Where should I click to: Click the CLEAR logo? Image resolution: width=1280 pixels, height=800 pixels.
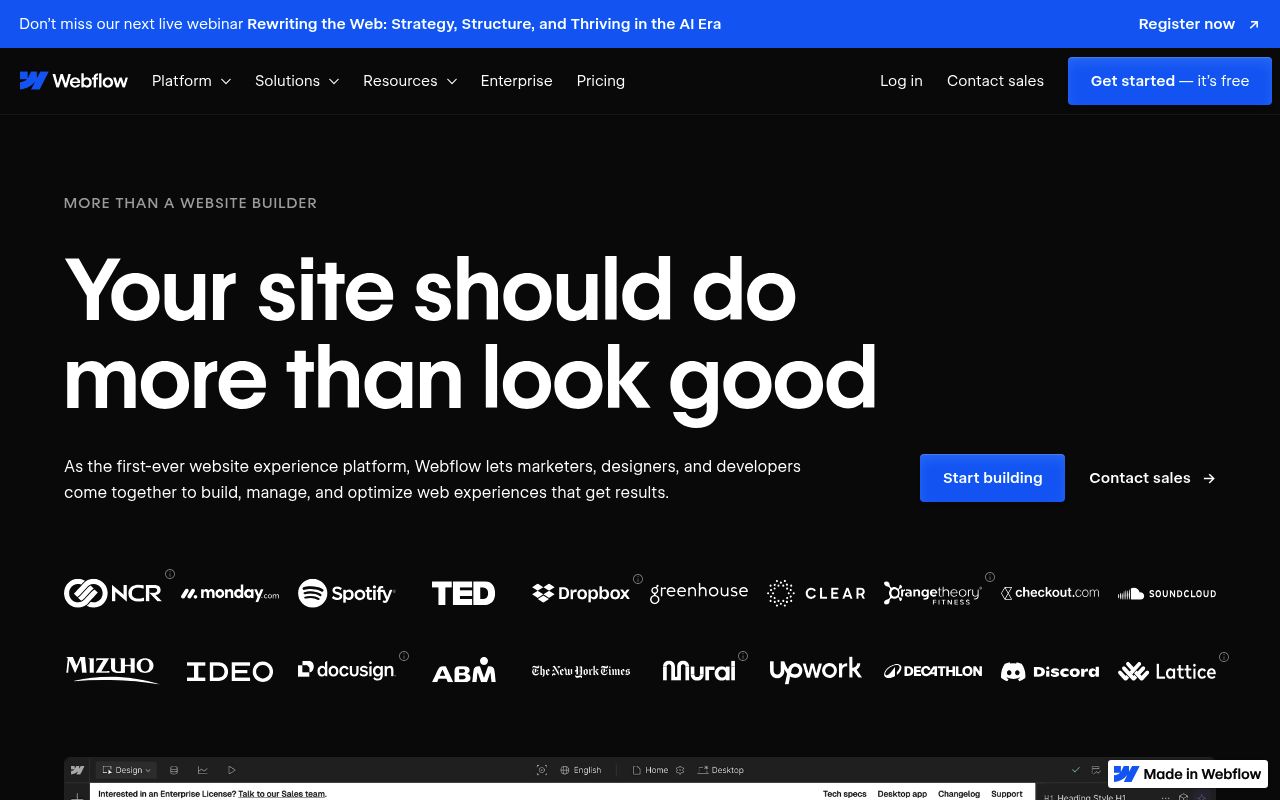pos(816,593)
